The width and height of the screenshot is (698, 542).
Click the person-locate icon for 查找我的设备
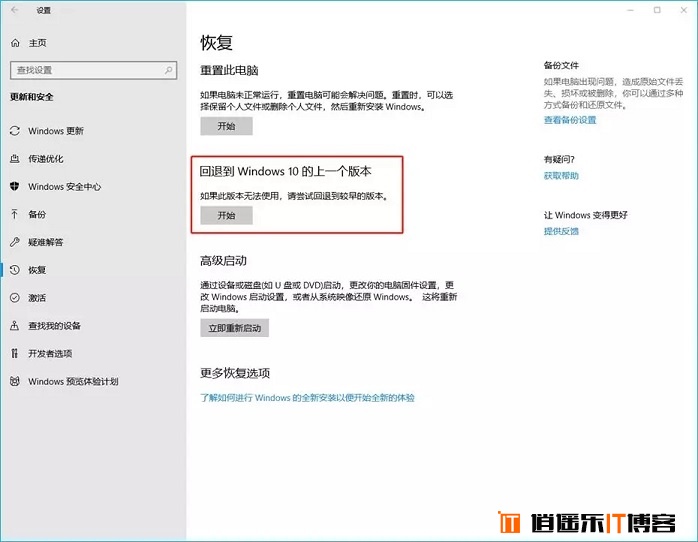pyautogui.click(x=15, y=326)
